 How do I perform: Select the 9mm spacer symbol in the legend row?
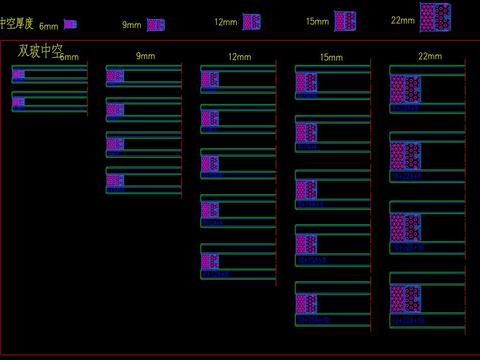[x=156, y=25]
